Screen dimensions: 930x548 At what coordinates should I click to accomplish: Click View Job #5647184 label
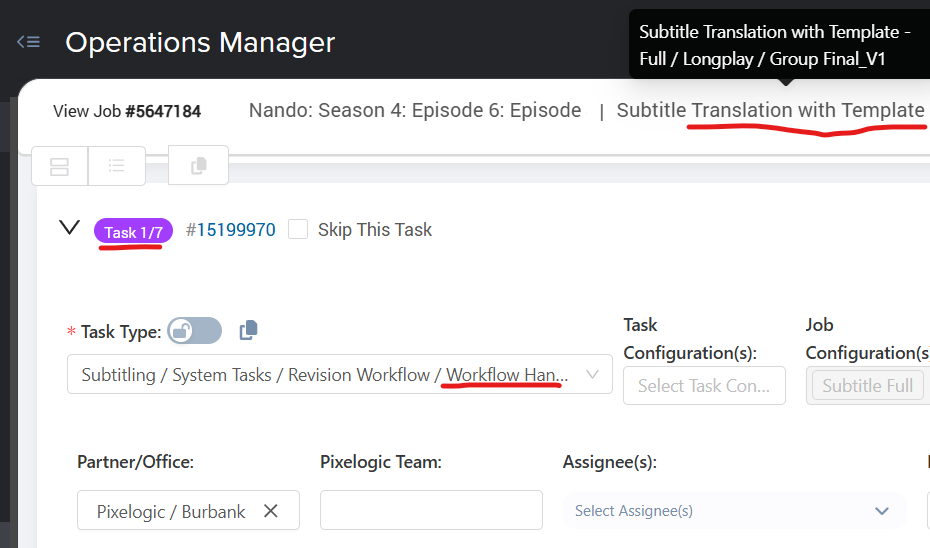point(127,111)
